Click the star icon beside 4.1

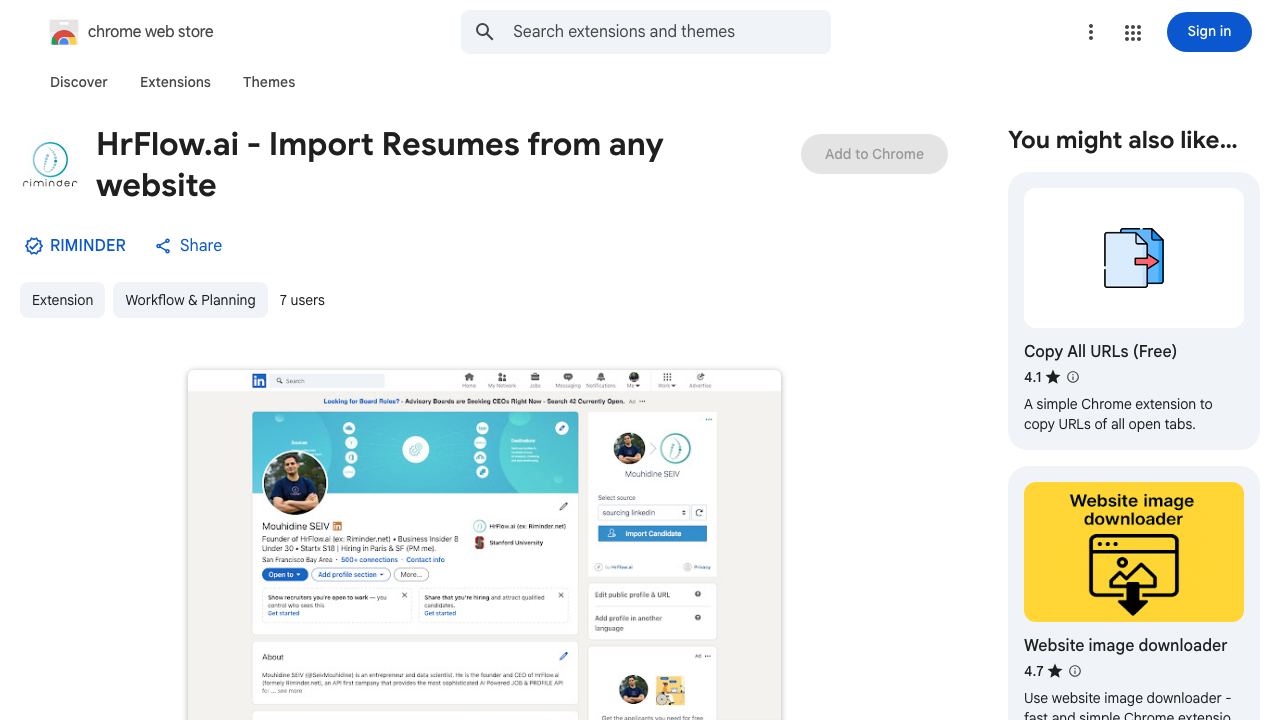[1053, 377]
